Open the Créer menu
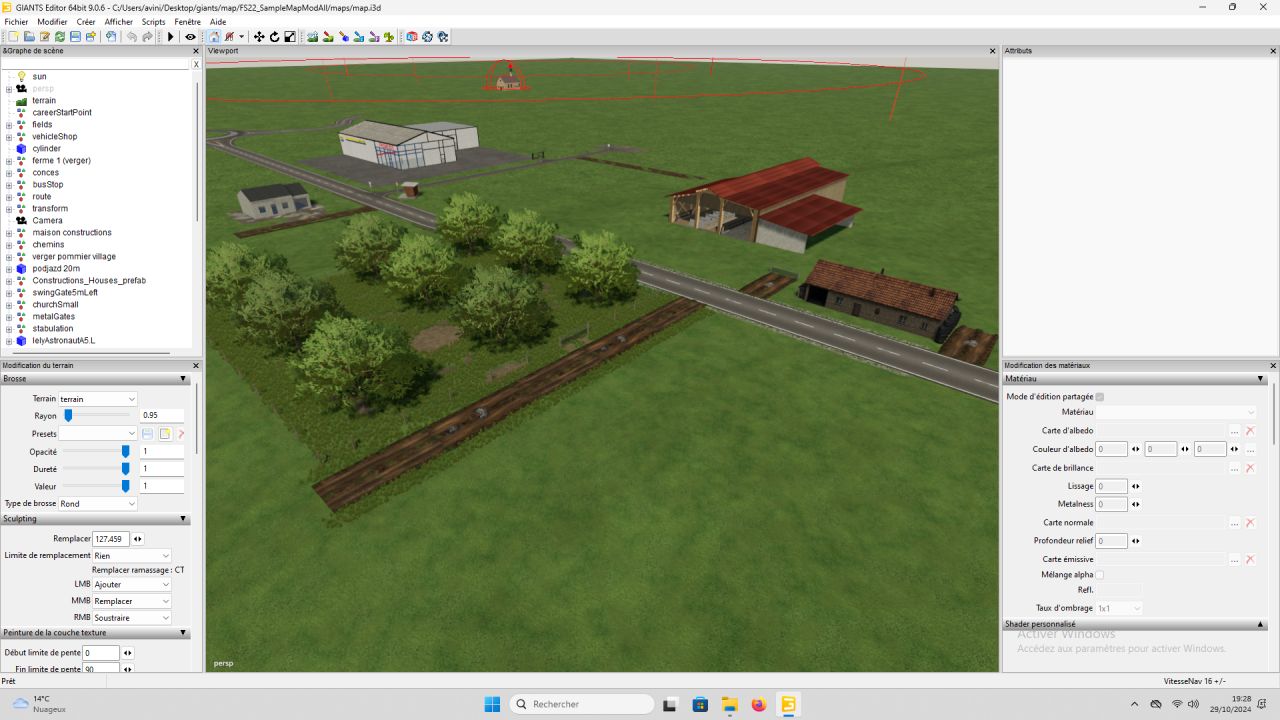 [86, 21]
